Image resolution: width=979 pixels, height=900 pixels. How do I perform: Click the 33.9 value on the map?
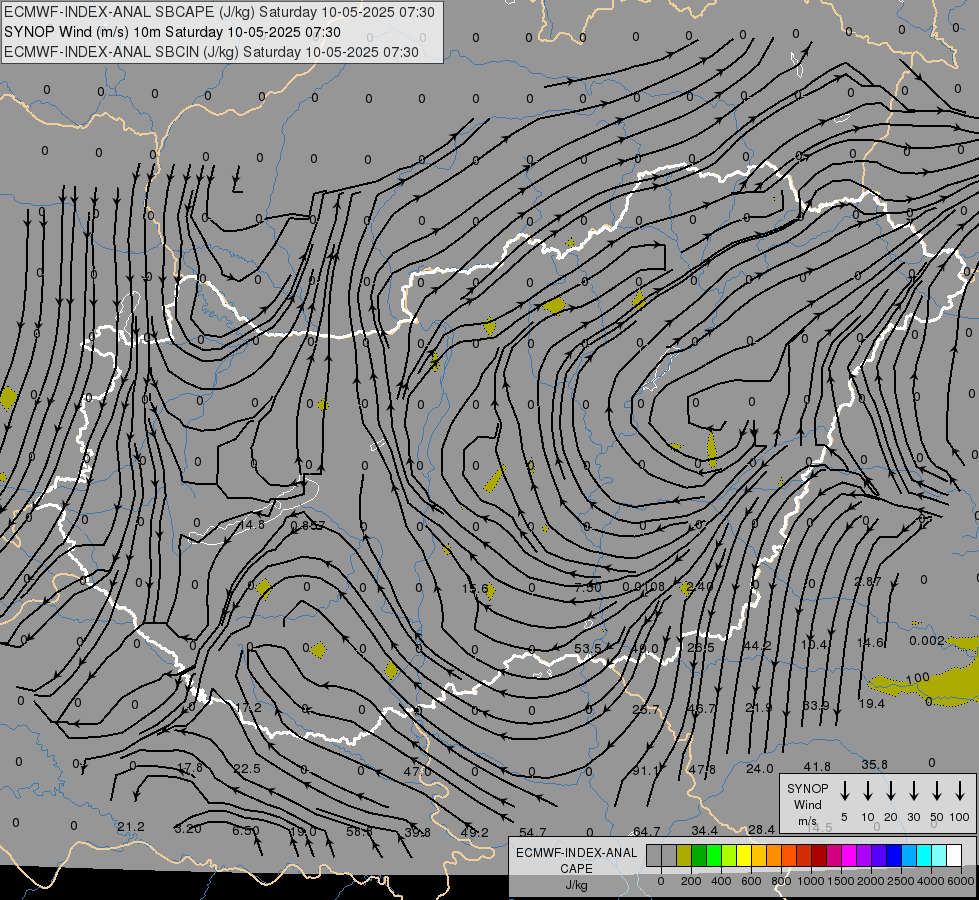tap(815, 706)
